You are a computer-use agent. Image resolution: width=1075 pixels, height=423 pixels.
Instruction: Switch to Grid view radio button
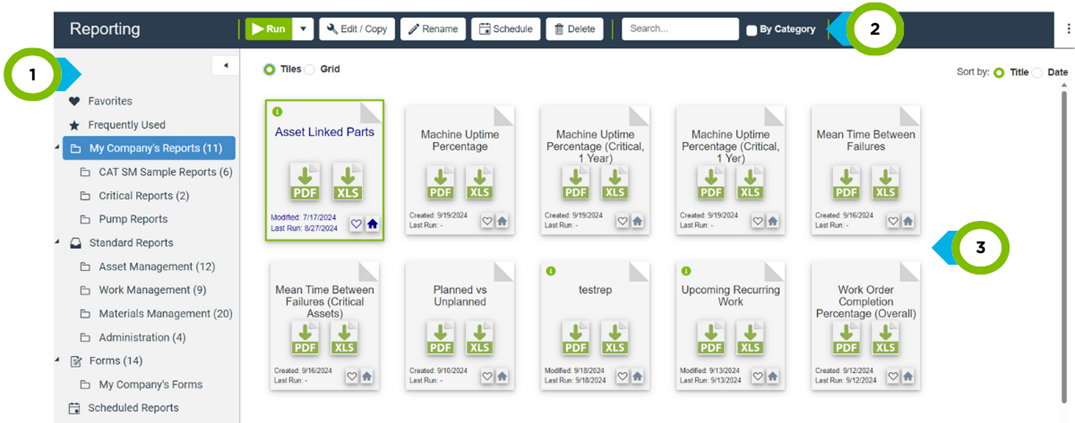309,69
